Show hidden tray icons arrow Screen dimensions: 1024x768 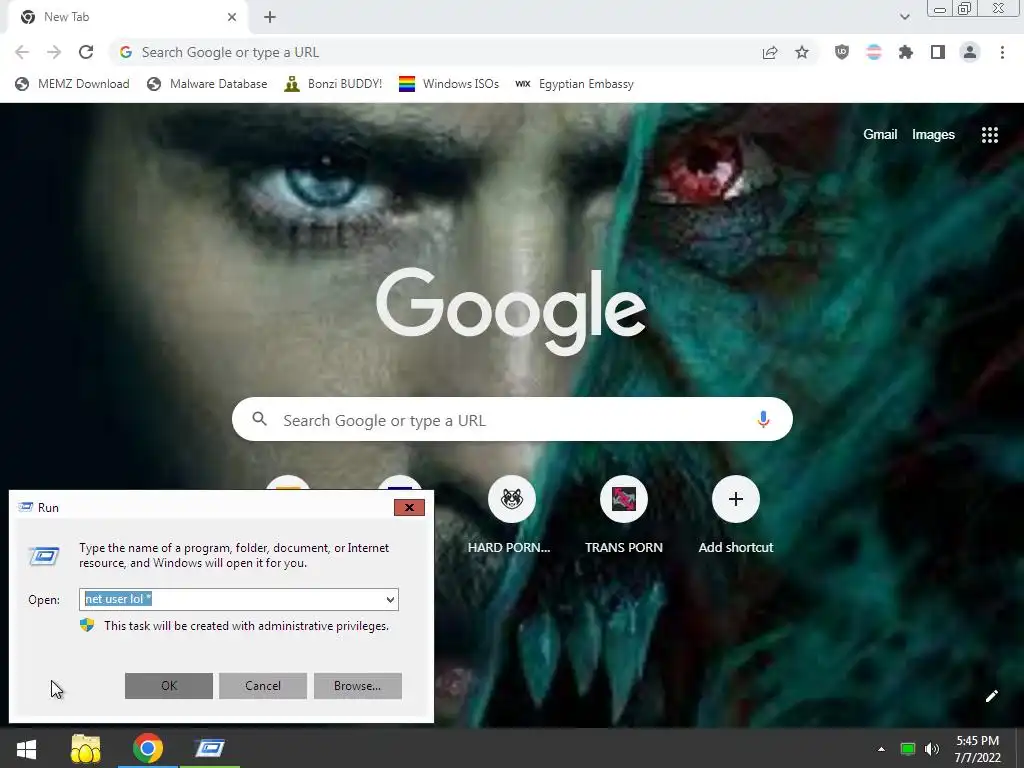pos(881,749)
